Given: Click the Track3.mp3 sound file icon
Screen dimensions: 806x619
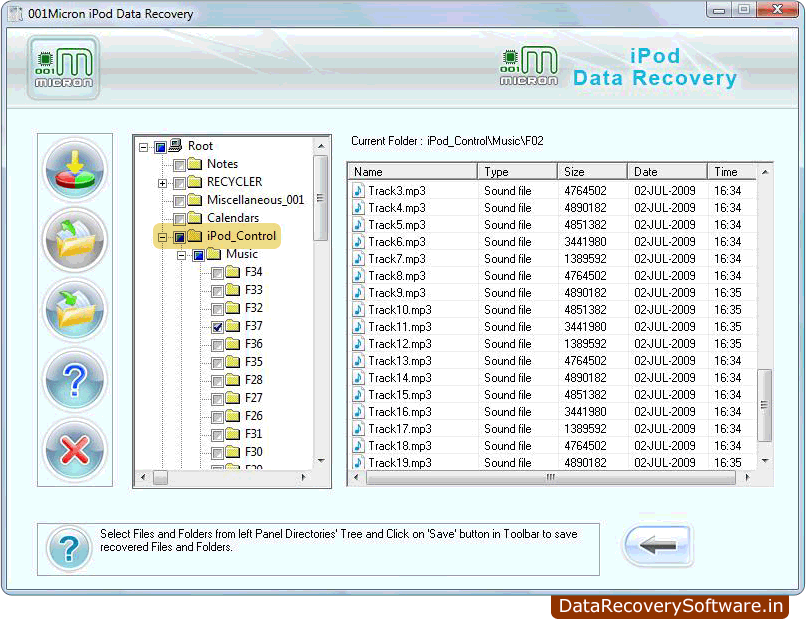Looking at the screenshot, I should click(x=358, y=191).
